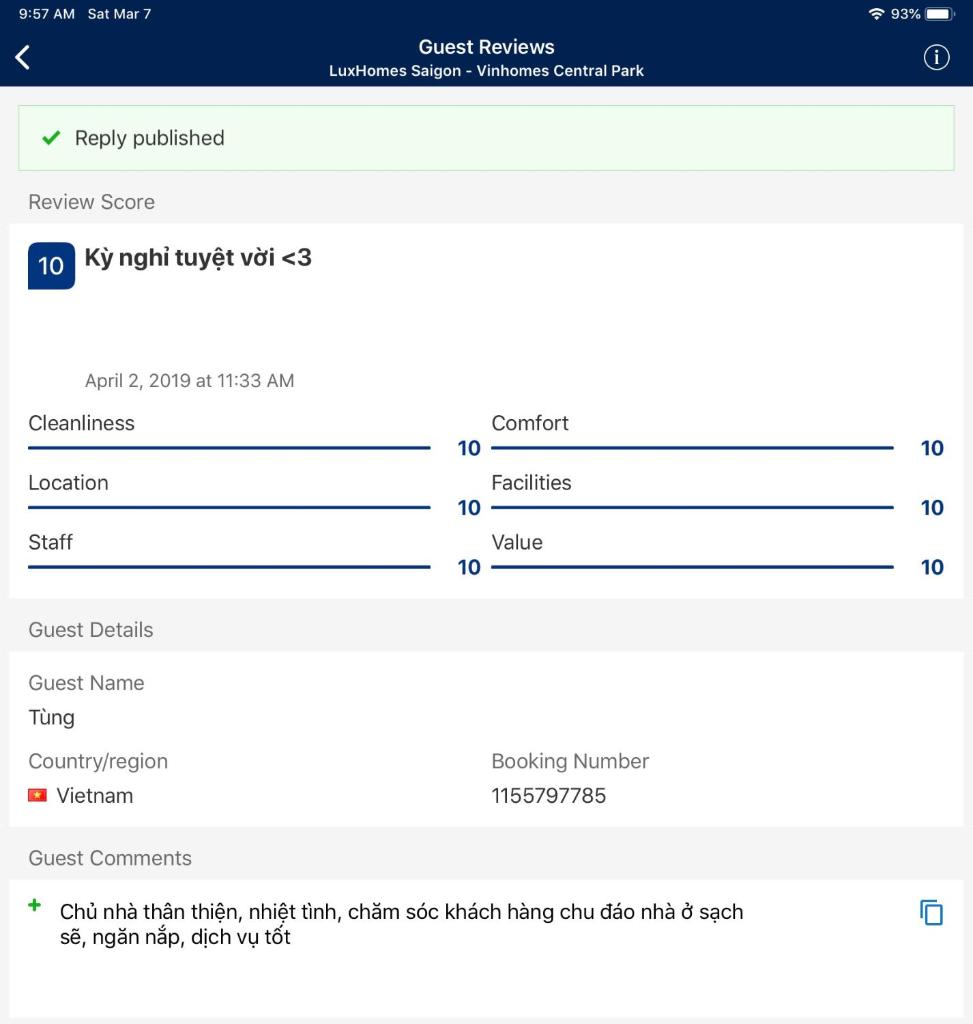Tap the battery indicator in status bar
Screen dimensions: 973x1024
[x=940, y=14]
